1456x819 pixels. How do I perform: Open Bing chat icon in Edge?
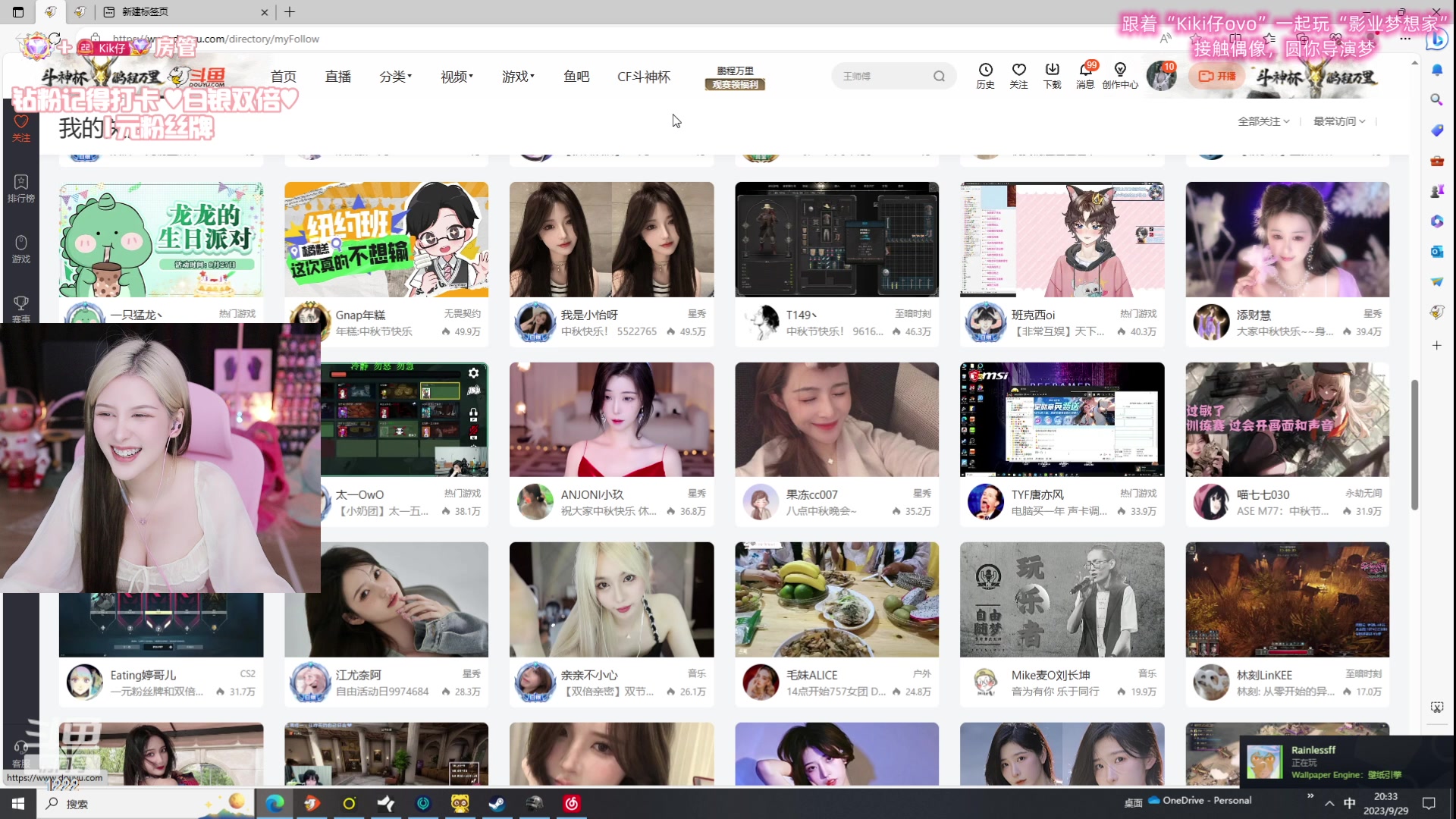1436,39
